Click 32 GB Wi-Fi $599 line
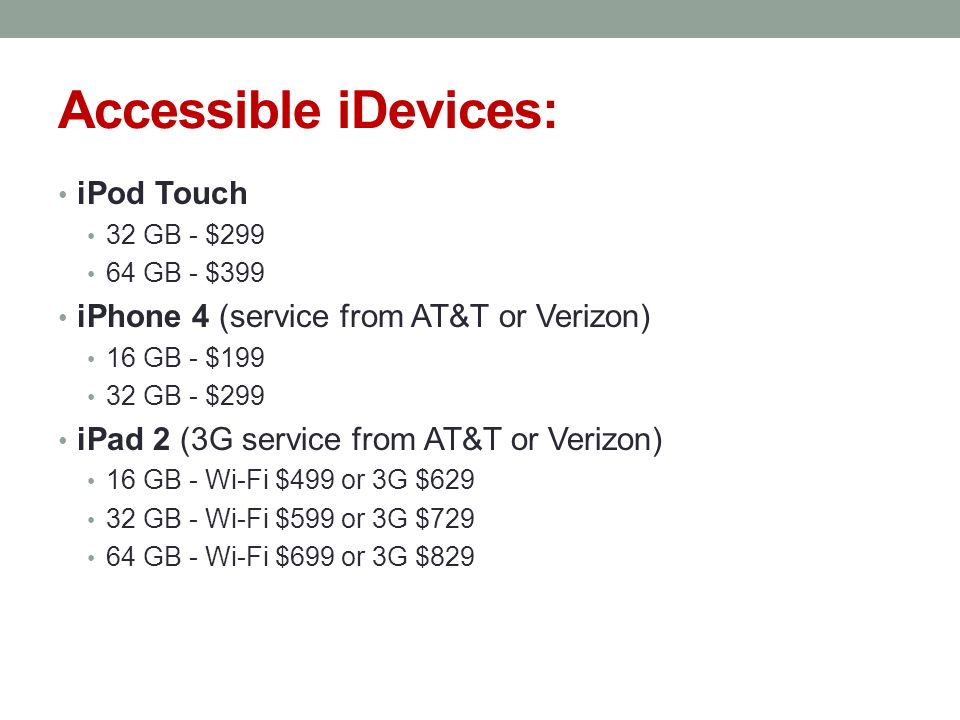This screenshot has height=720, width=960. (x=290, y=519)
